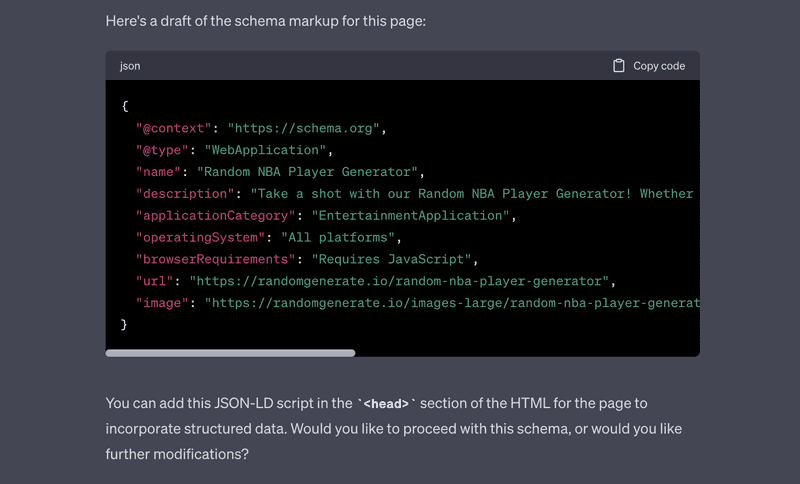
Task: Click the "All platforms" value
Action: click(x=338, y=238)
